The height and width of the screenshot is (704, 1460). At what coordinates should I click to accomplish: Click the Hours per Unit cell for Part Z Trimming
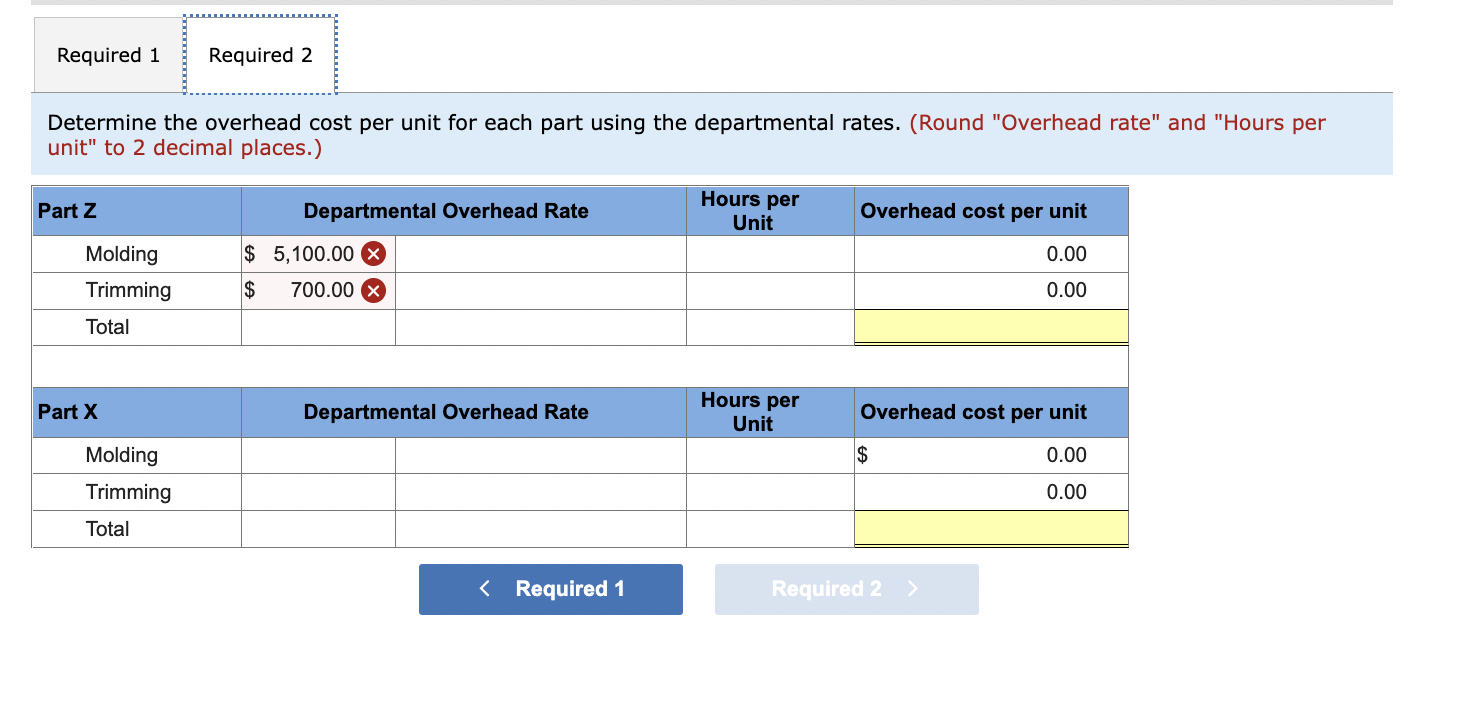[x=769, y=290]
